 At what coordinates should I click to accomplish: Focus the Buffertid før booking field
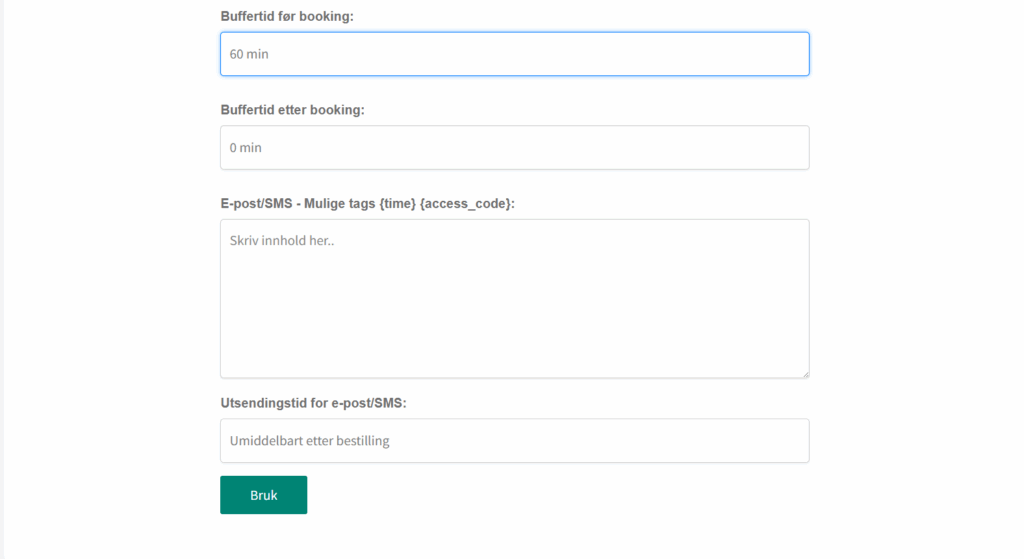[514, 54]
